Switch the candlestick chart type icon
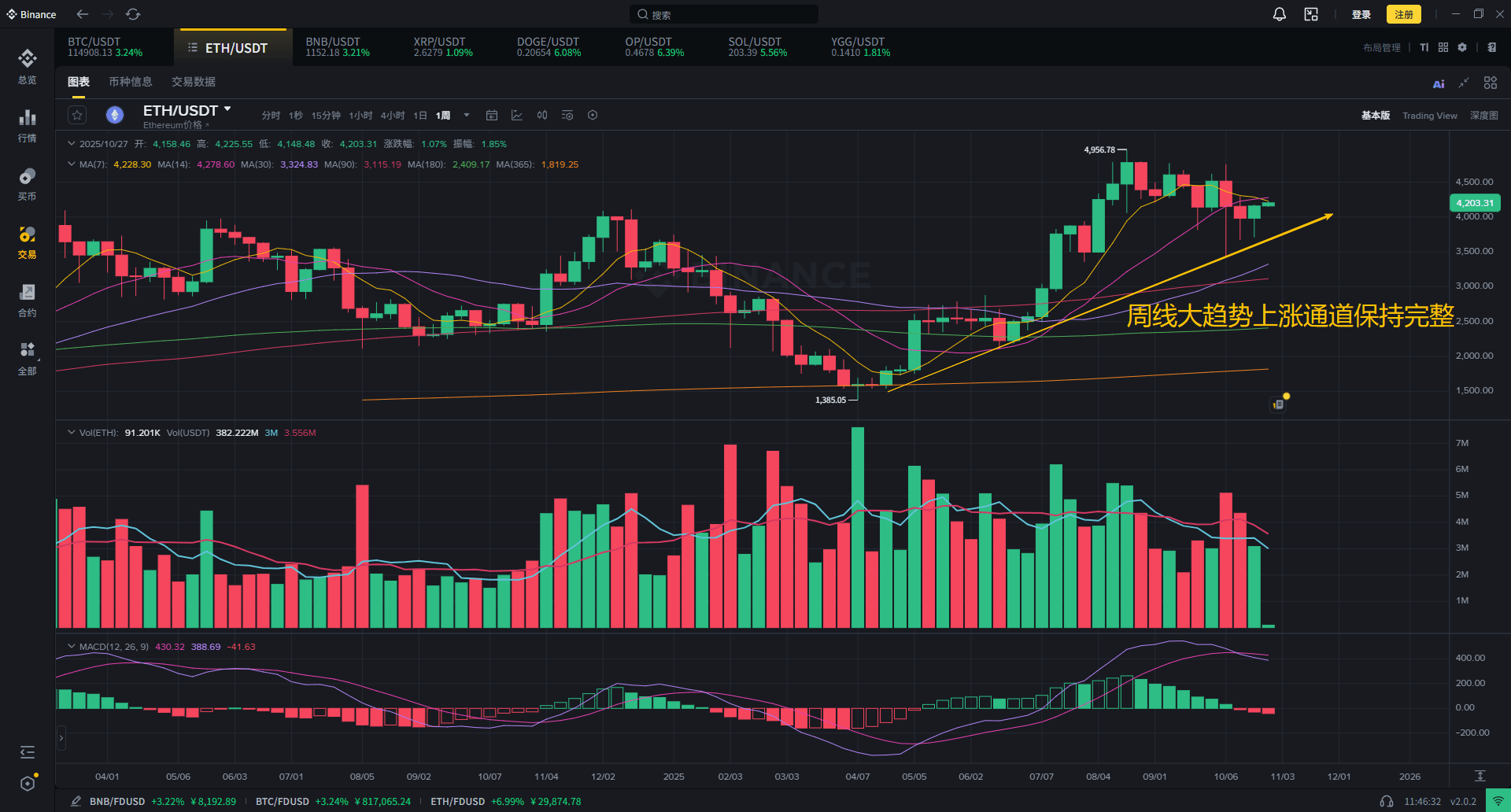 (x=542, y=115)
